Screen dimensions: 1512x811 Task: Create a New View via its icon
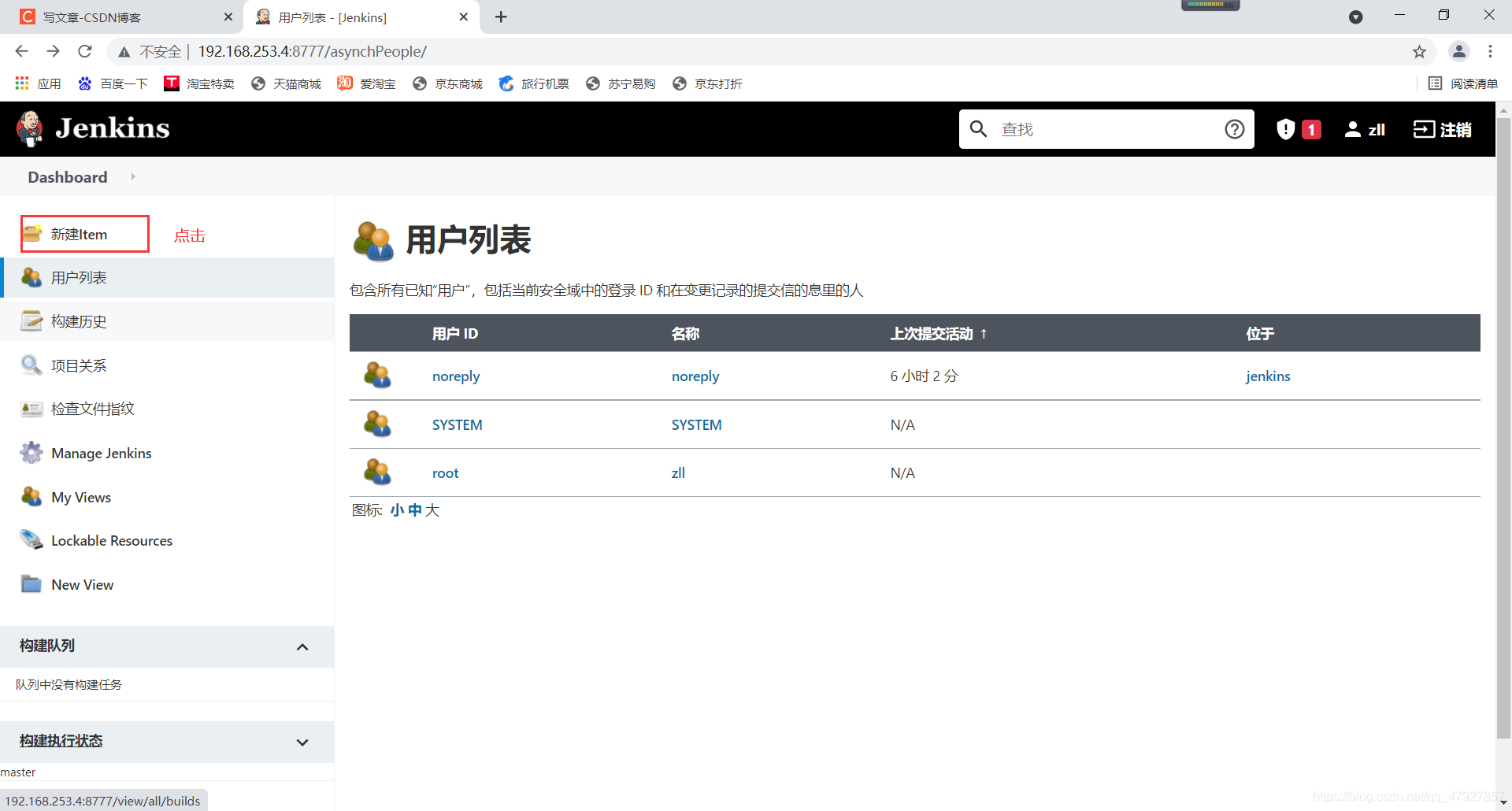31,584
